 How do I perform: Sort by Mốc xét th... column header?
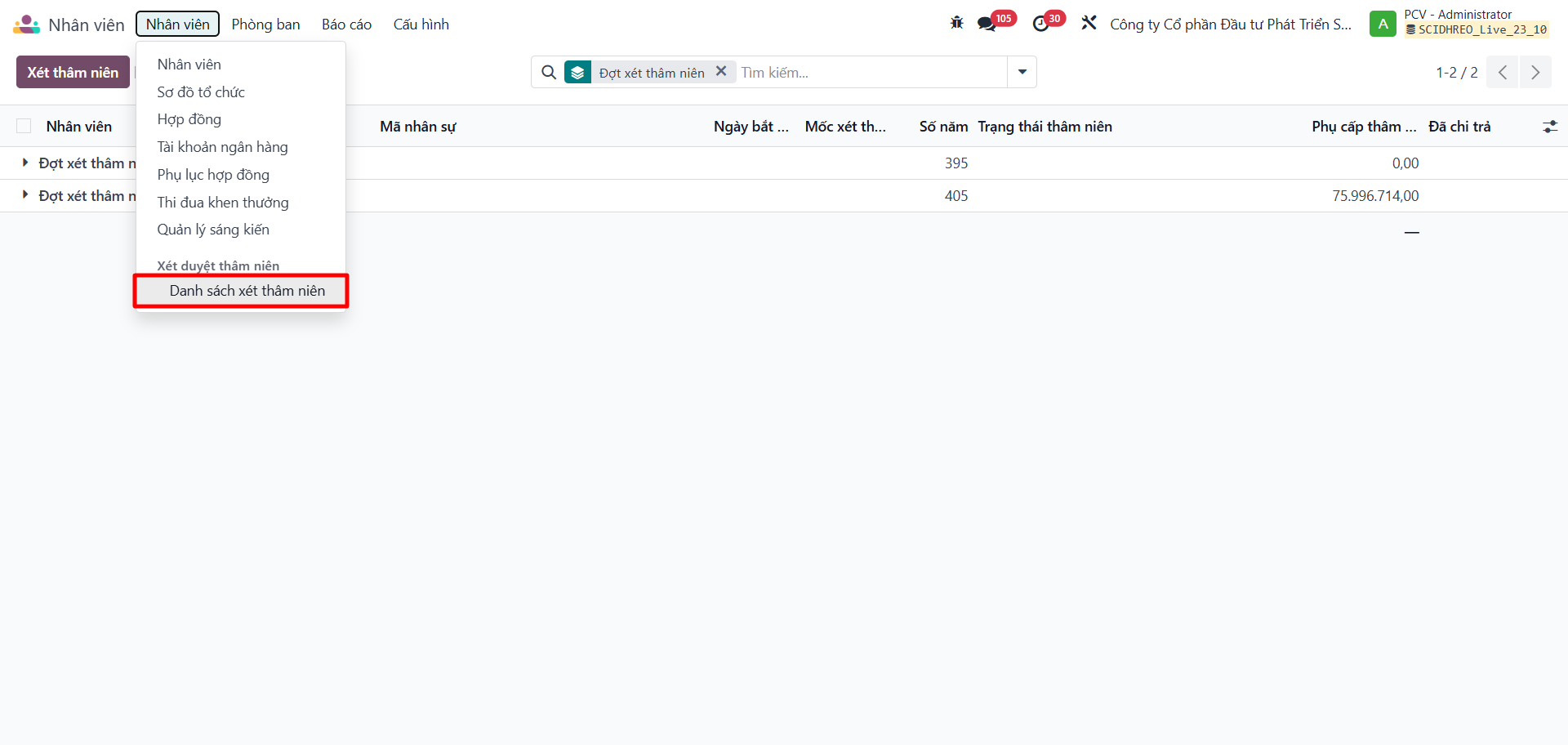[x=845, y=127]
